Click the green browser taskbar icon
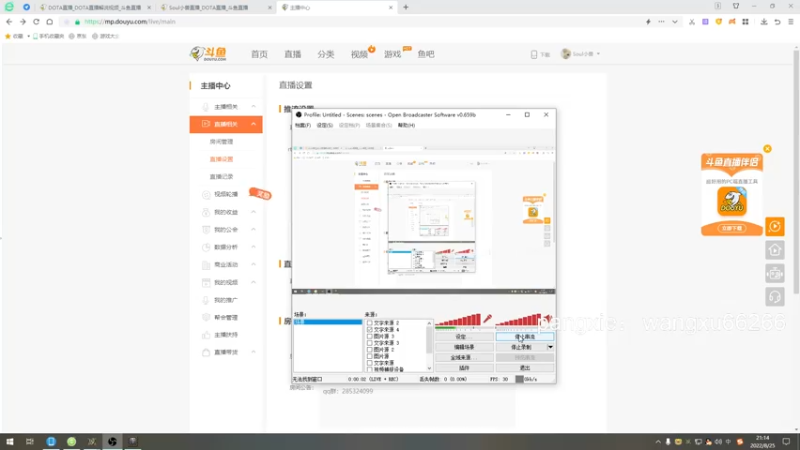Image resolution: width=800 pixels, height=450 pixels. 71,442
